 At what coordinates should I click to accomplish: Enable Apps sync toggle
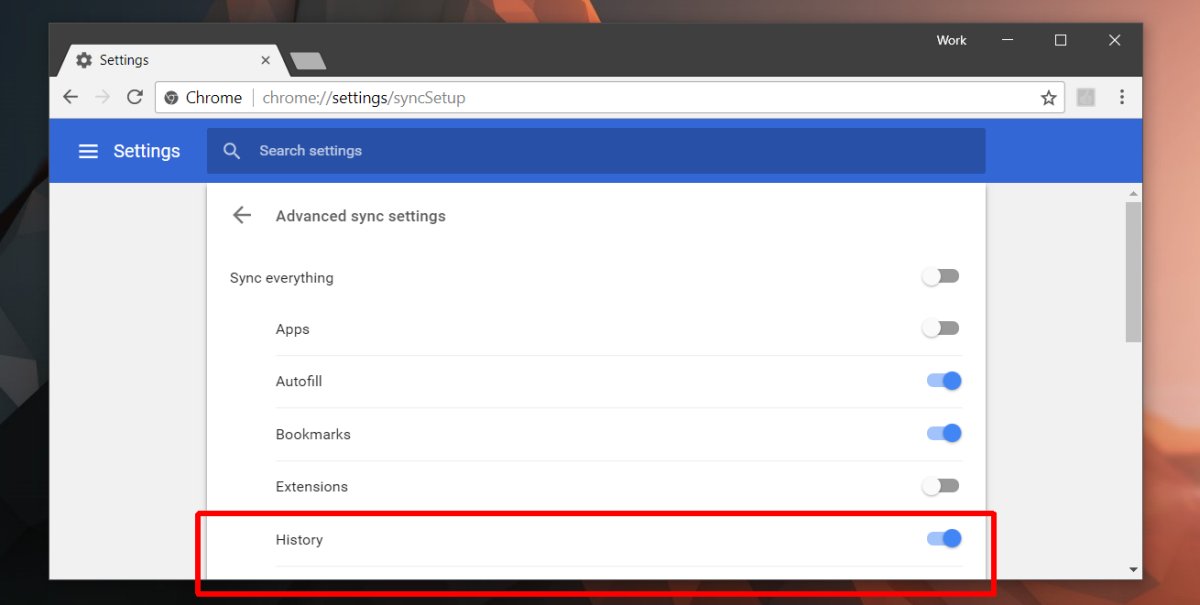click(x=941, y=328)
